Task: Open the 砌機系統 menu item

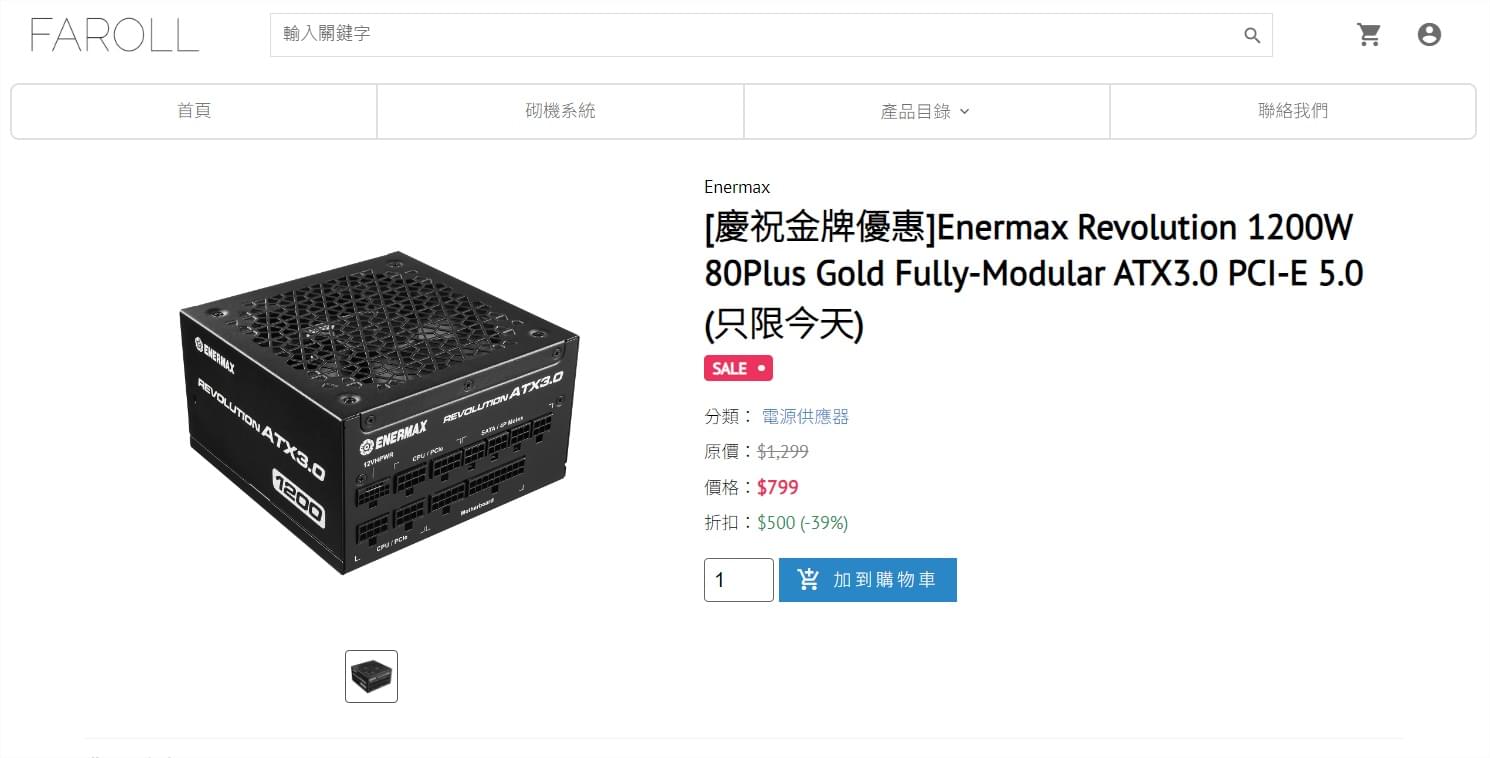Action: click(x=560, y=111)
